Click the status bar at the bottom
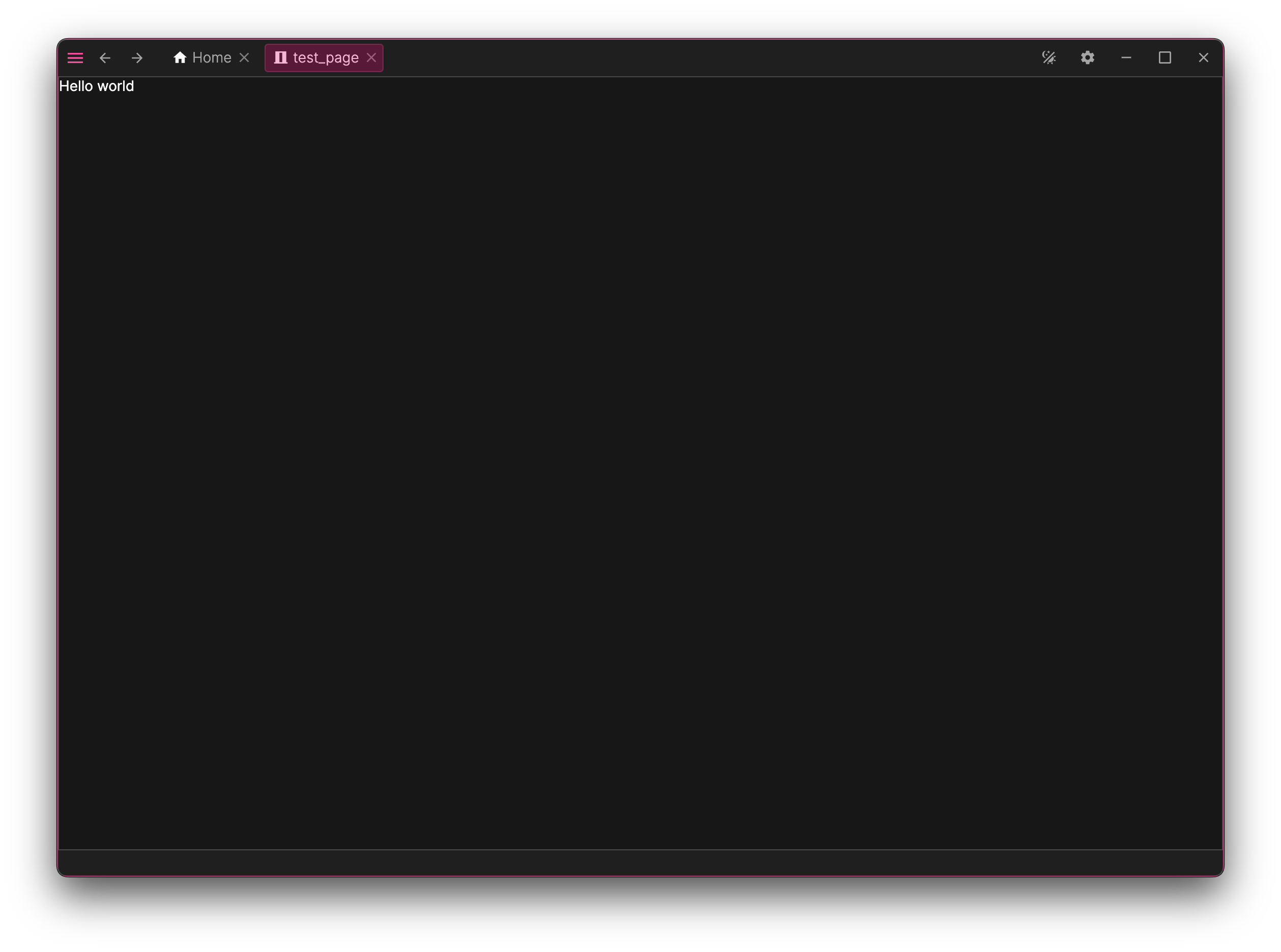Image resolution: width=1281 pixels, height=952 pixels. point(640,862)
